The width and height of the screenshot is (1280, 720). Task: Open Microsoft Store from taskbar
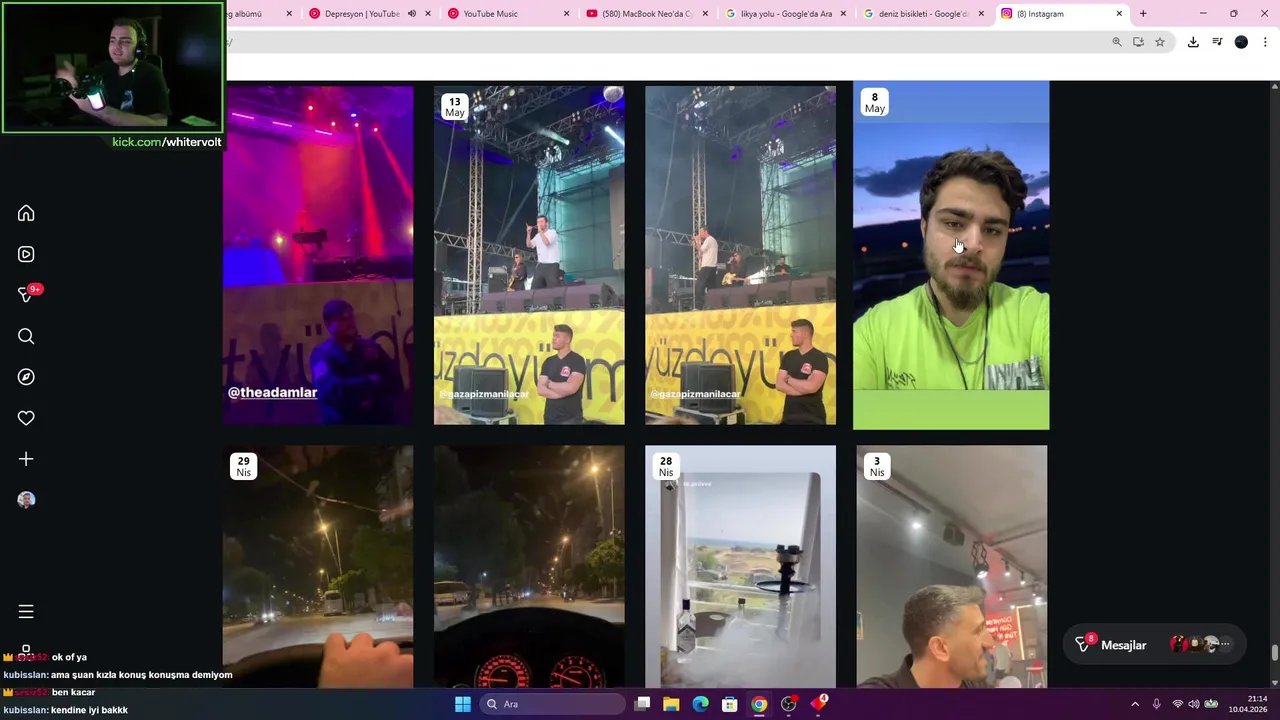click(730, 704)
